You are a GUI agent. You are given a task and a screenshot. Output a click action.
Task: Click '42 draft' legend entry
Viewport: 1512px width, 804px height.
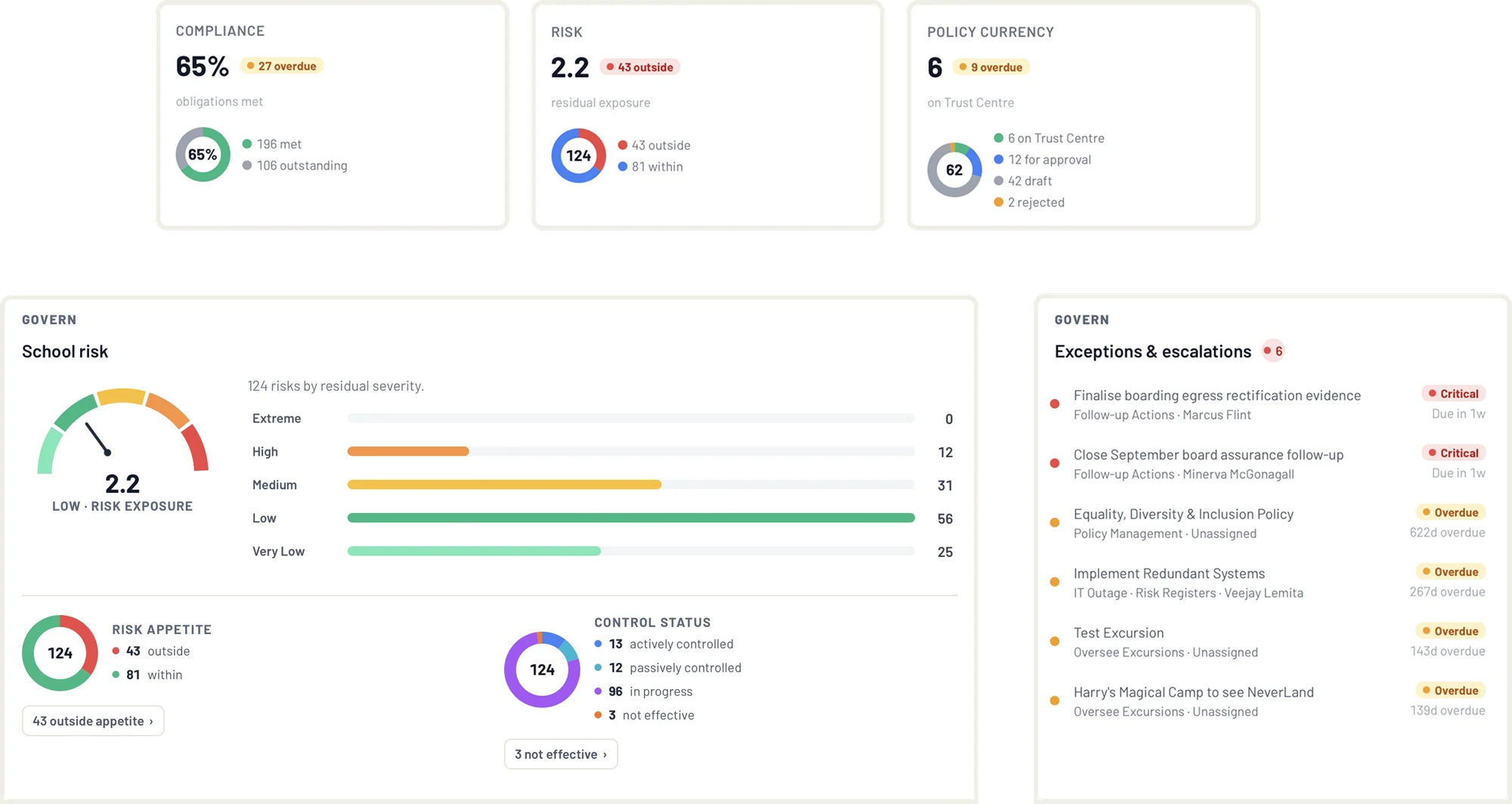[x=1023, y=181]
